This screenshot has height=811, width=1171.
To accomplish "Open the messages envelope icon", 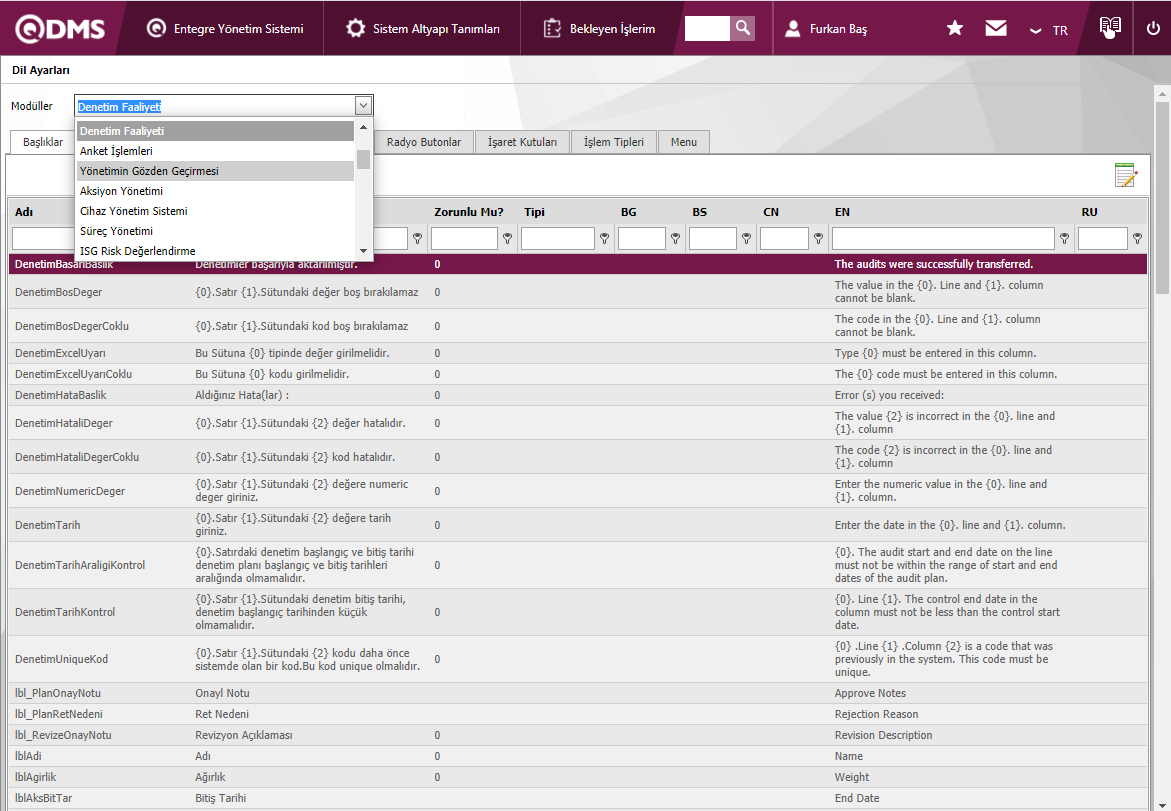I will point(996,29).
